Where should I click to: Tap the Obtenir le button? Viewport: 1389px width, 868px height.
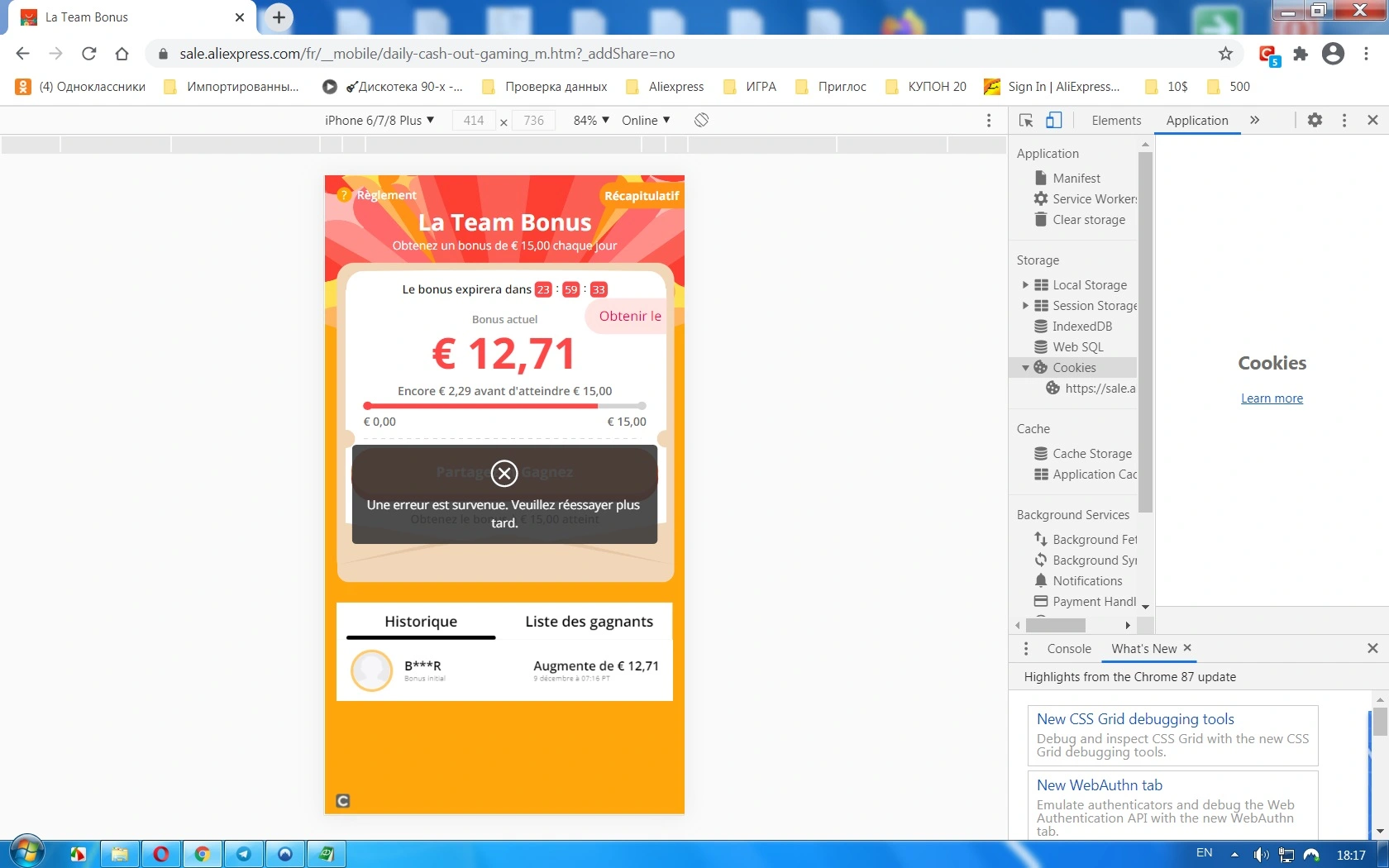tap(626, 317)
